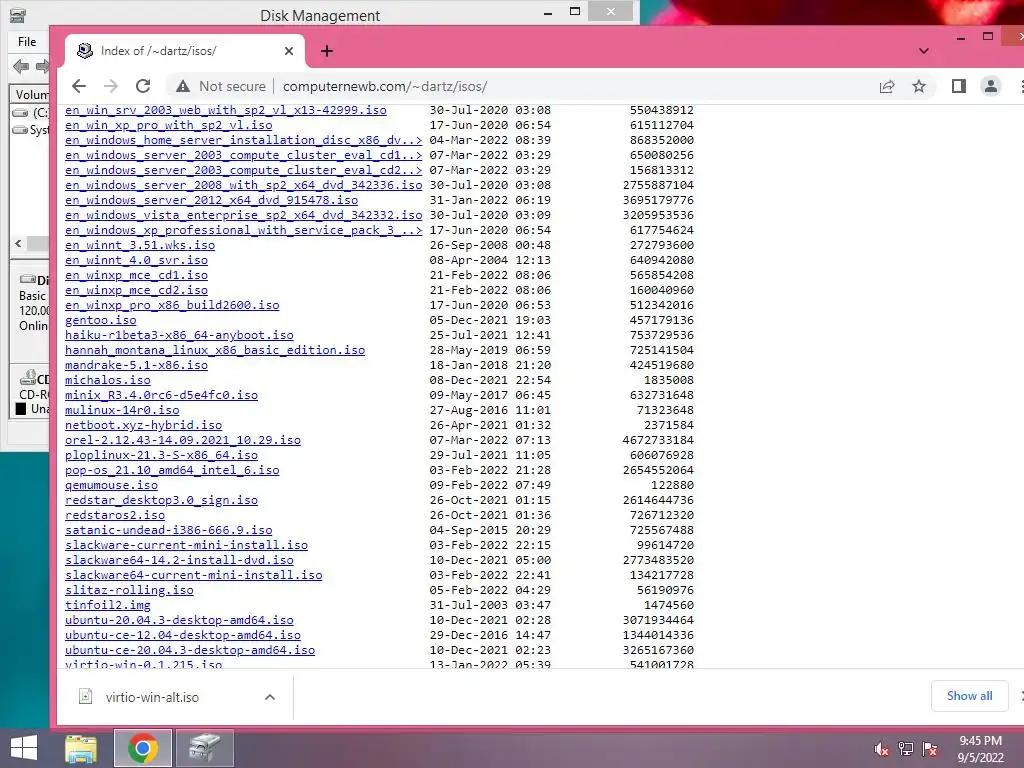The image size is (1024, 768).
Task: Close the Index of /~dartz/isos/ tab
Action: pos(289,51)
